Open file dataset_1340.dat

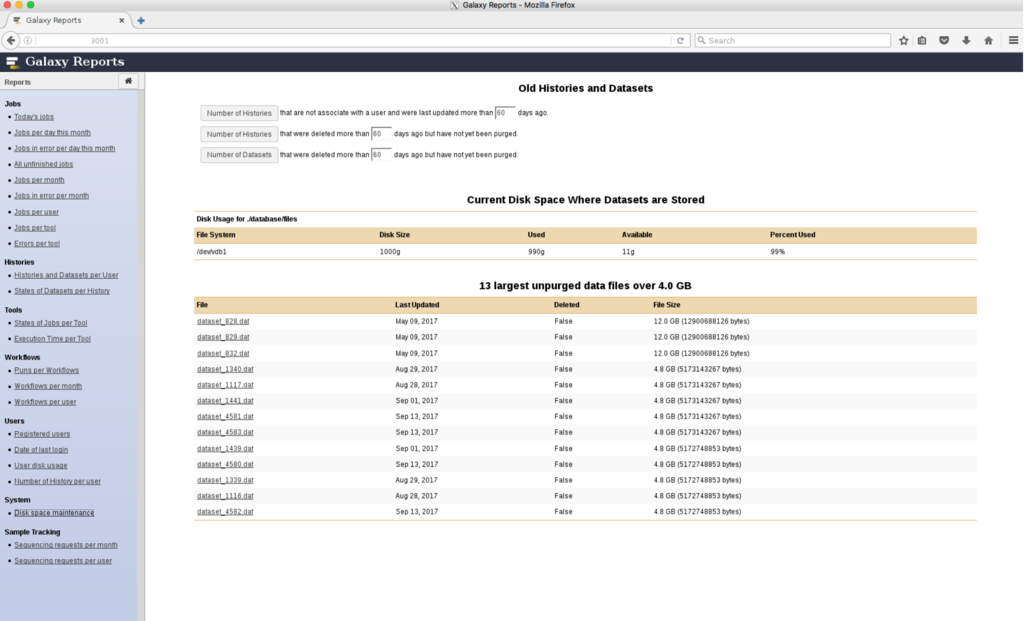(x=225, y=369)
